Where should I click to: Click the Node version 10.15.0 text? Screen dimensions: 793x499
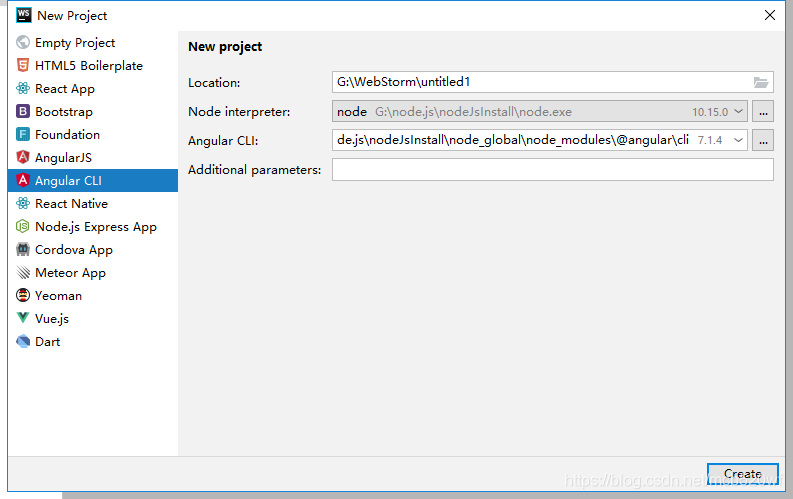[x=710, y=112]
